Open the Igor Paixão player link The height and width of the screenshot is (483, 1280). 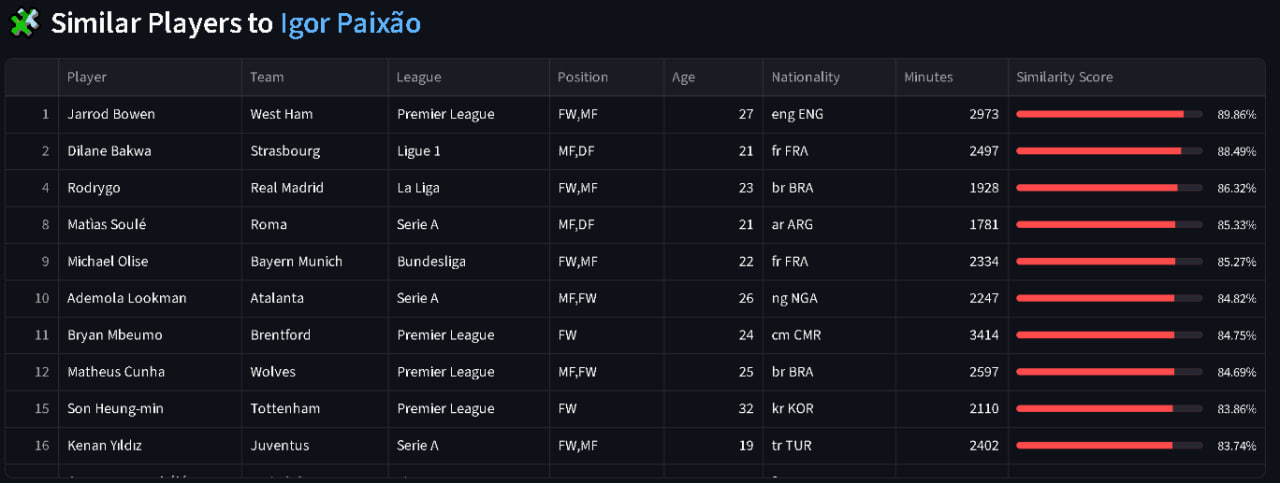350,23
